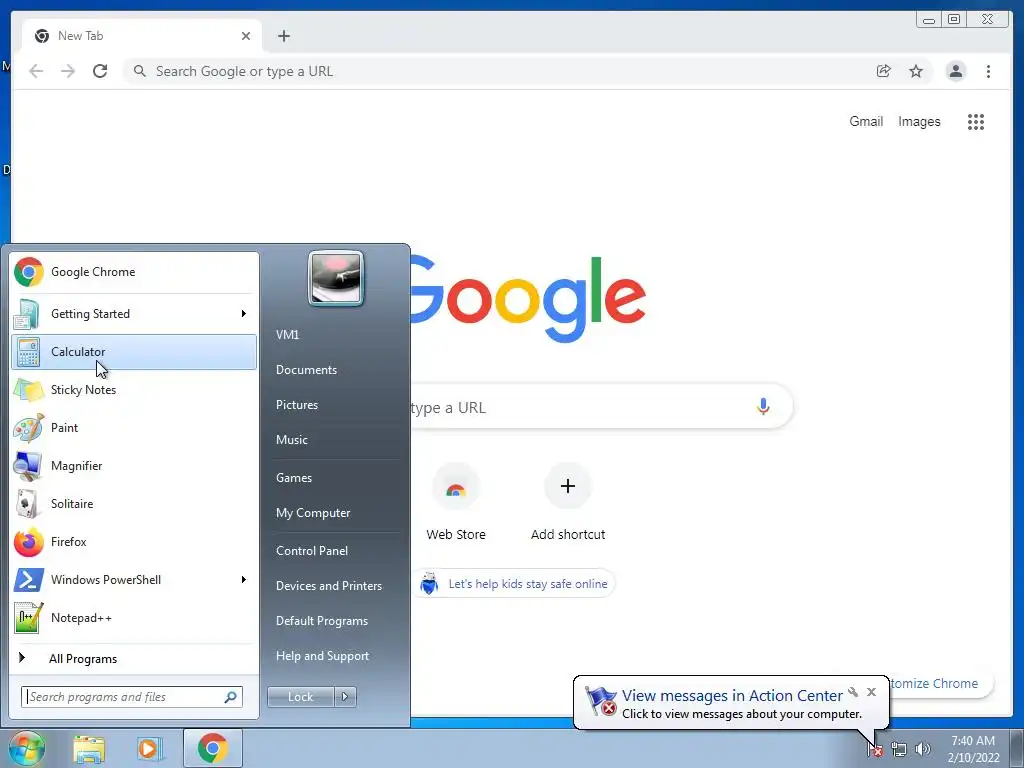
Task: Select the New Tab tab in Chrome
Action: click(x=142, y=36)
